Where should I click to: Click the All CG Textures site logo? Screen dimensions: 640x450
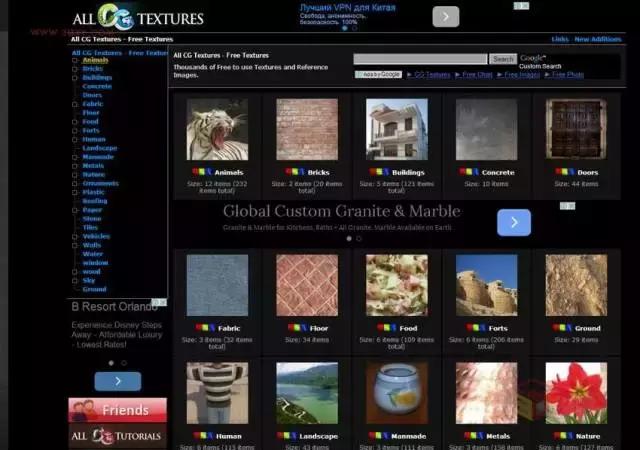point(137,17)
